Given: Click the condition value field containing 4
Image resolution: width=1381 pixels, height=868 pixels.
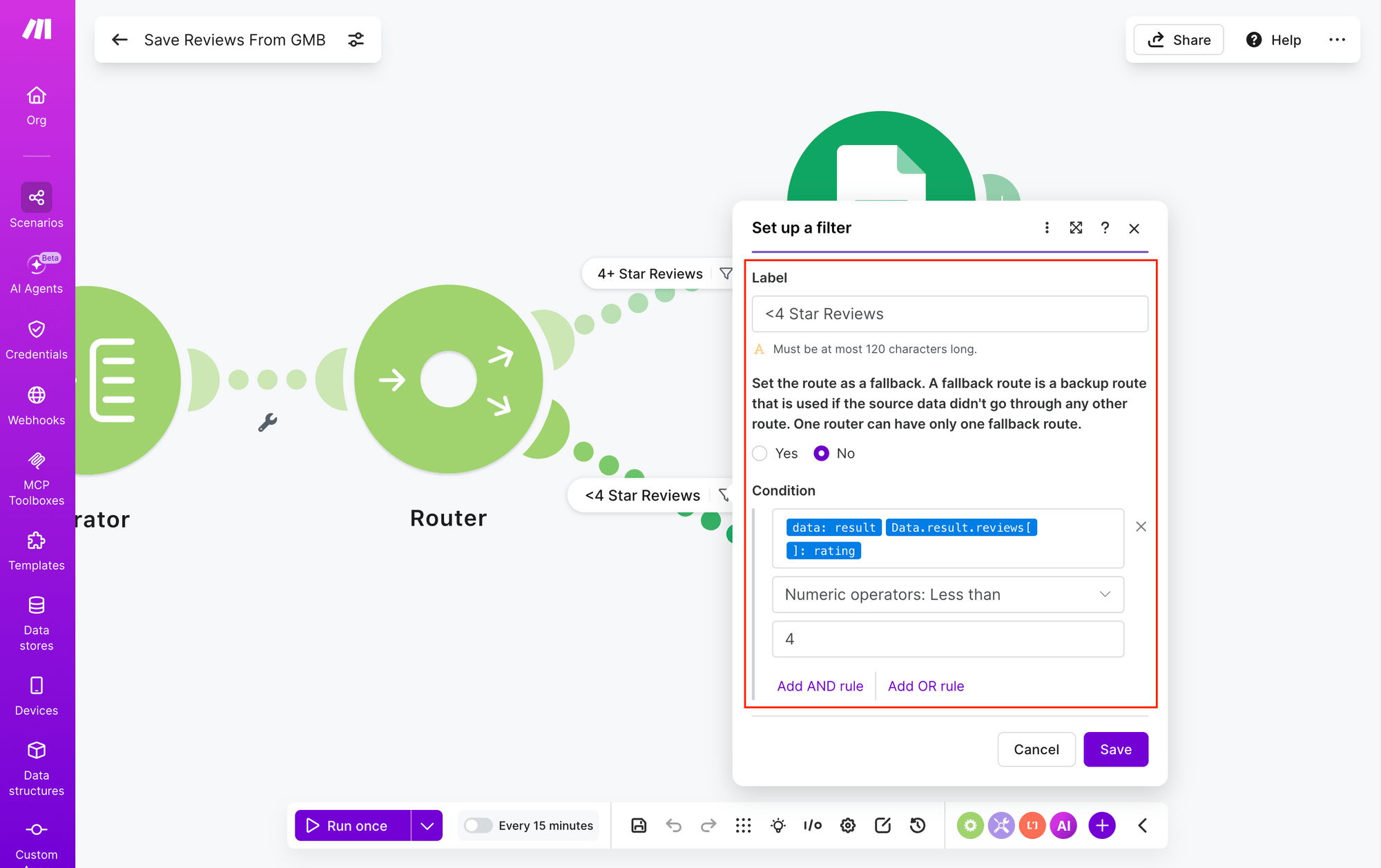Looking at the screenshot, I should coord(947,639).
